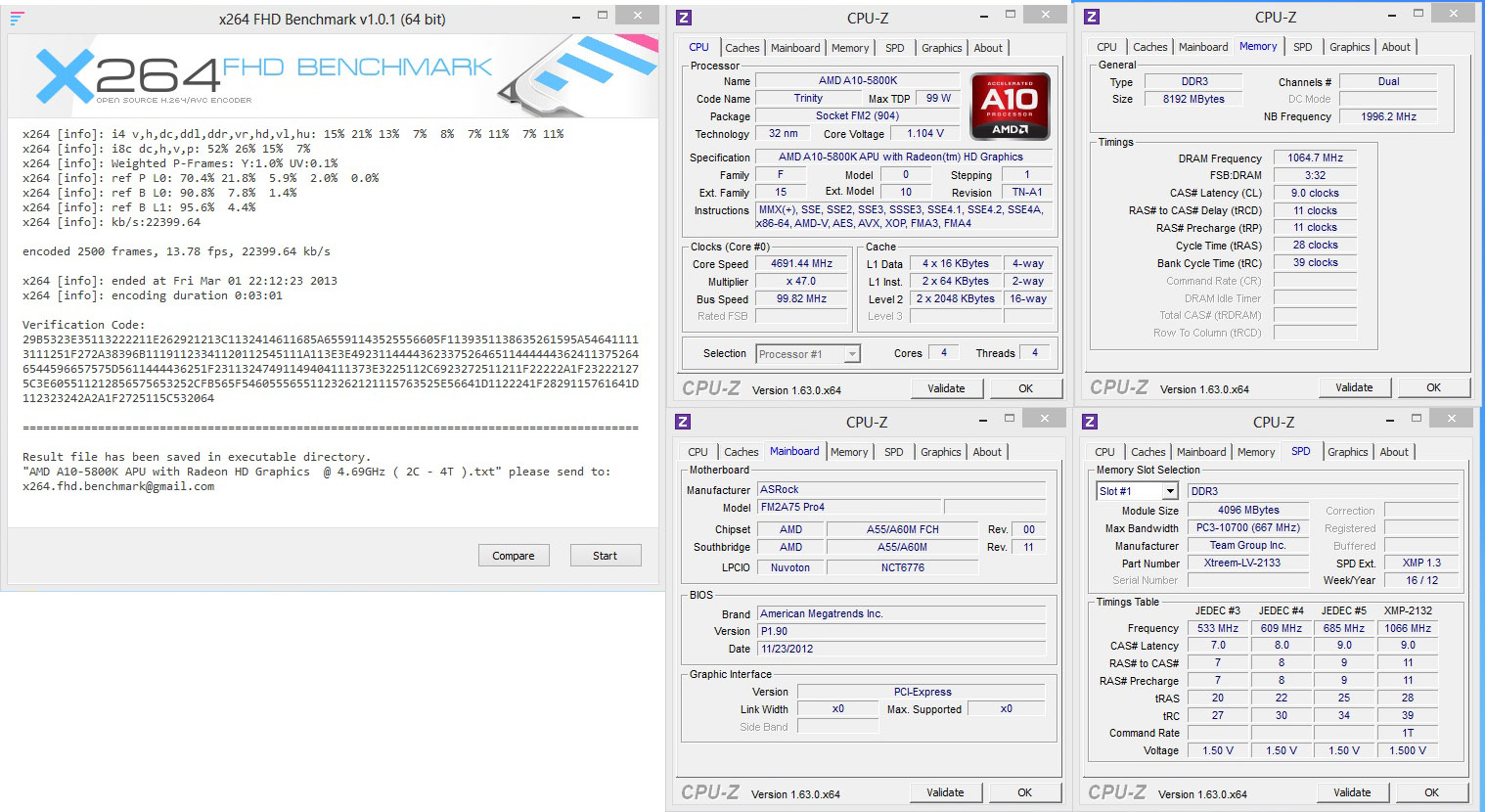Screen dimensions: 1485x812
Task: Select Memory tab in the CPU-Z CPU window
Action: [x=850, y=48]
